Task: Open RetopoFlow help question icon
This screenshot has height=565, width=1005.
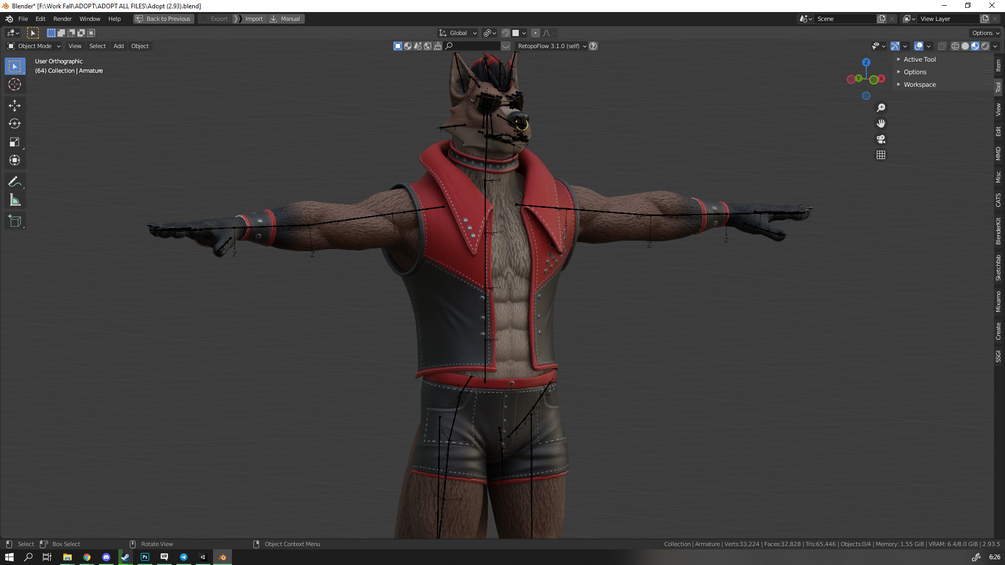Action: (593, 46)
